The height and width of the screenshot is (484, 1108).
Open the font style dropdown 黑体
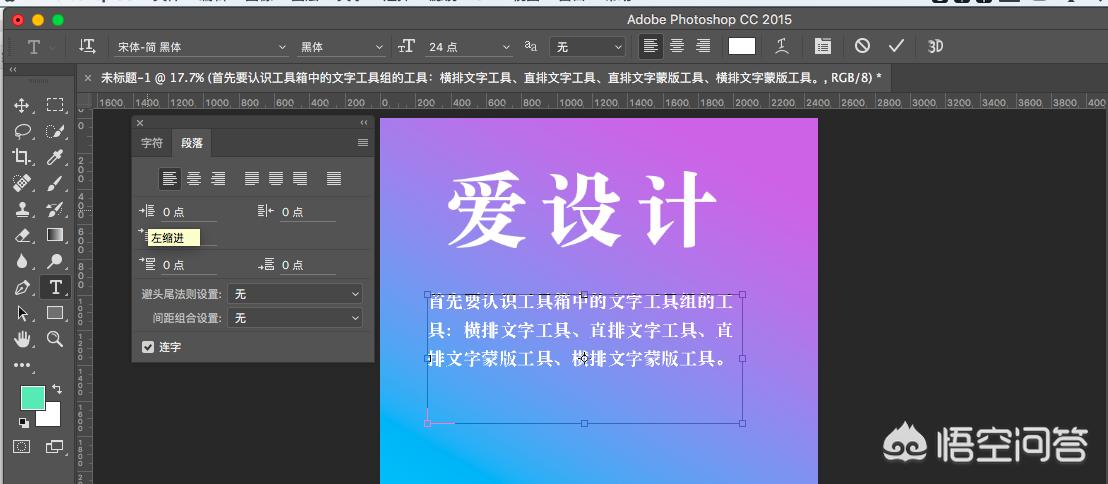342,47
